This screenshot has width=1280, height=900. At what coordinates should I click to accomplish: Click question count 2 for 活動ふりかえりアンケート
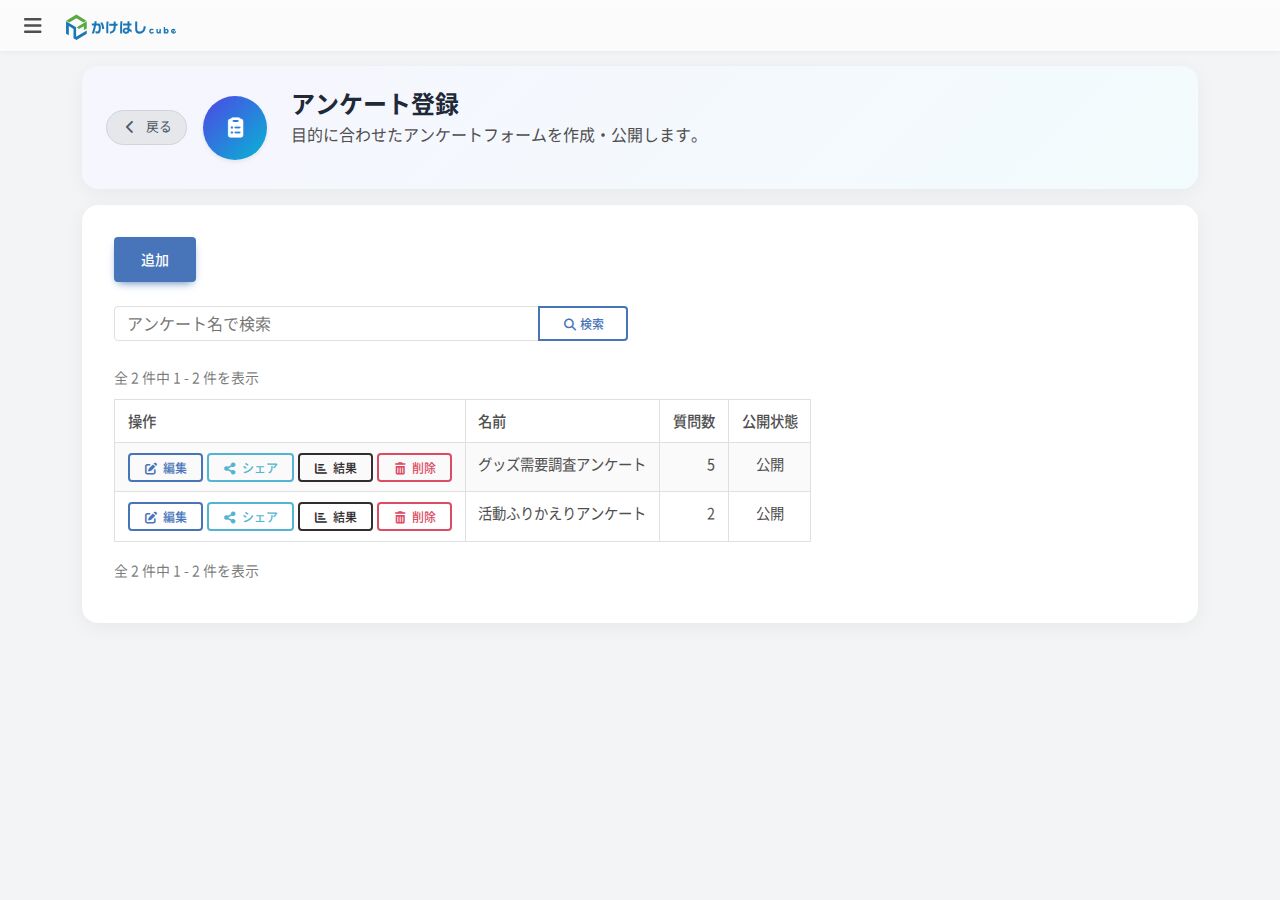click(694, 515)
